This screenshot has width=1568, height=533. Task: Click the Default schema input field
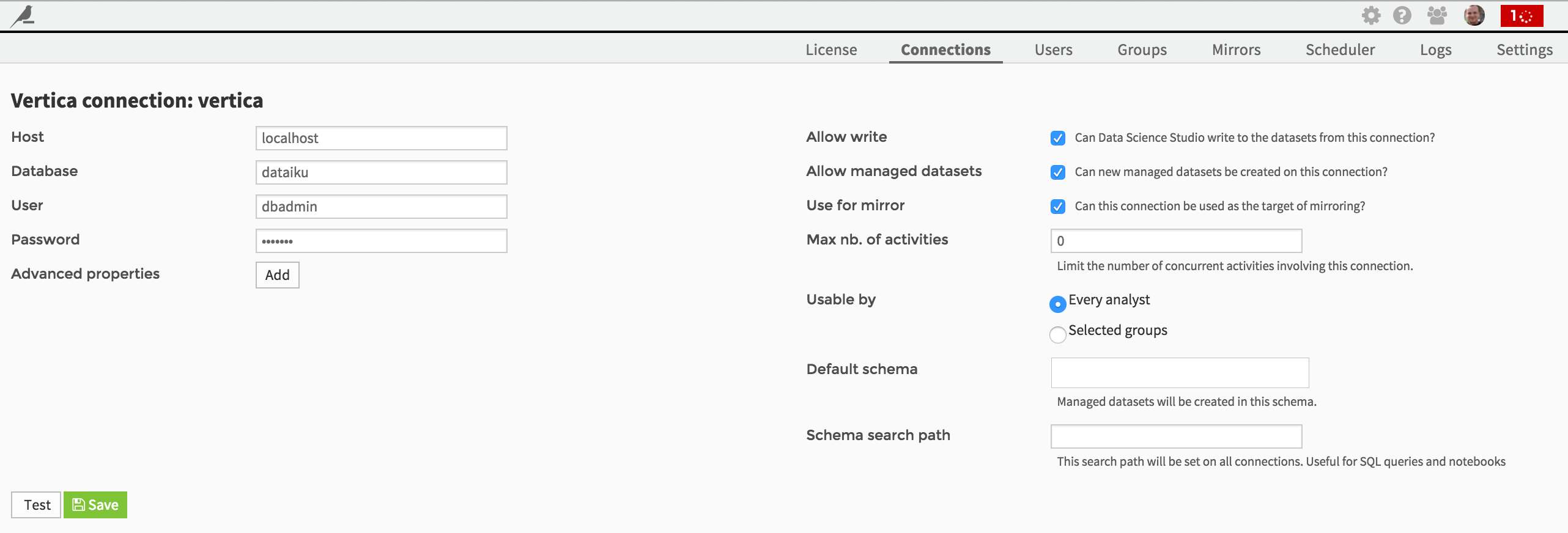click(x=1180, y=373)
